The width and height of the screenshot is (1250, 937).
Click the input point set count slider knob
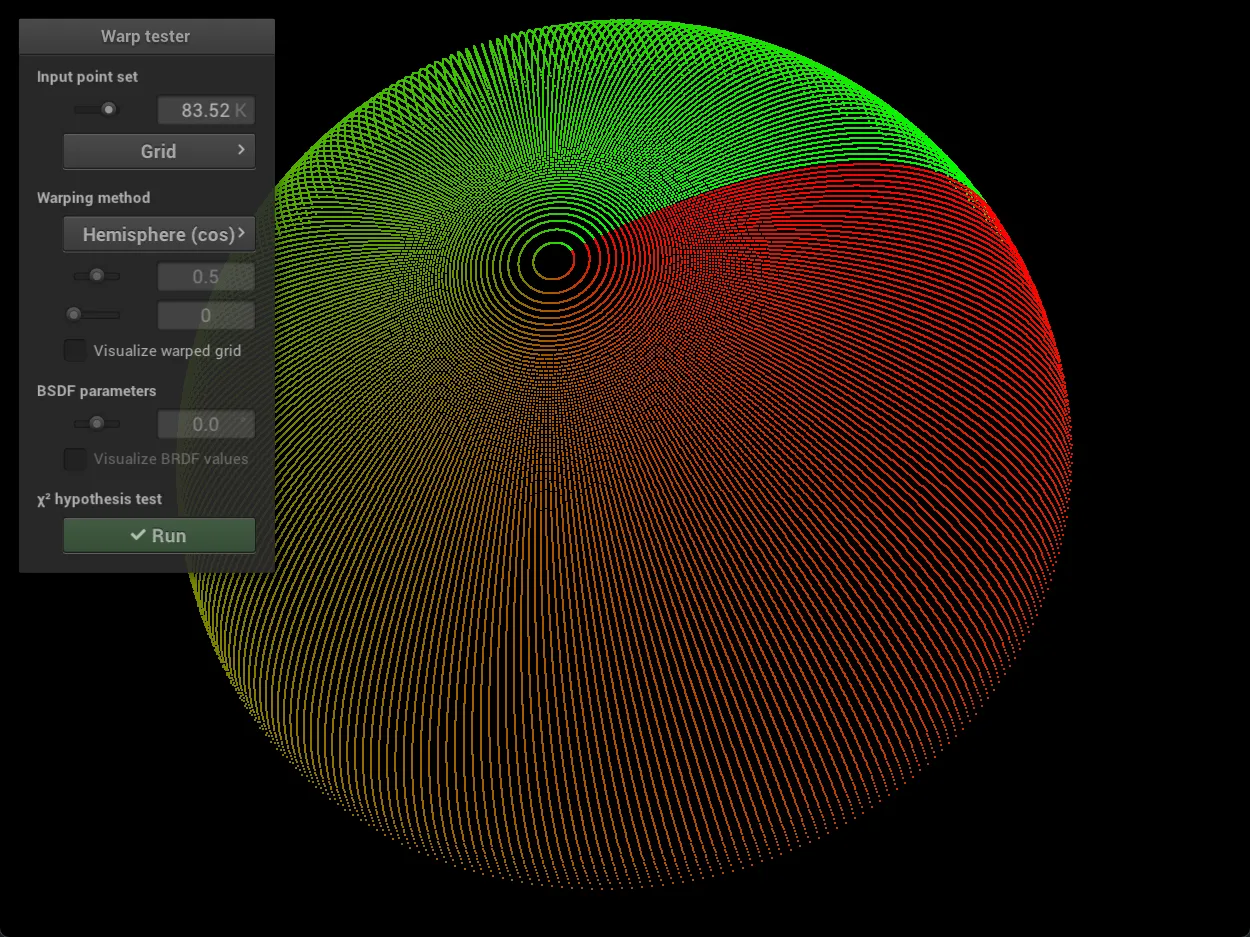point(108,109)
